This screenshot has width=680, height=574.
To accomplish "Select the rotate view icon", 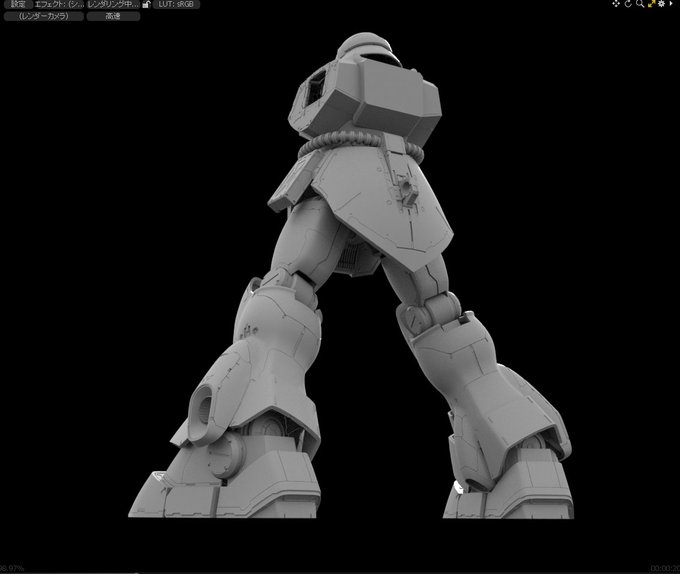I will pos(628,4).
